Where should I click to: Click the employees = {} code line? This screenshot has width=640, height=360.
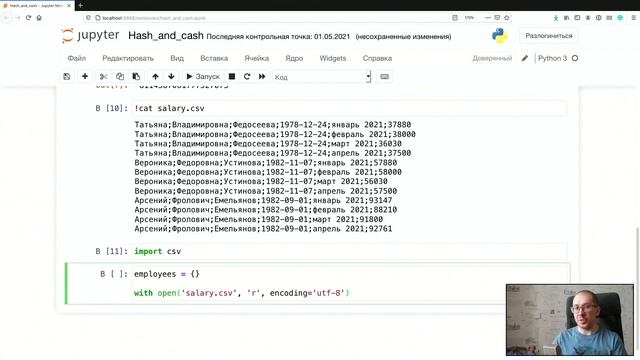click(x=167, y=274)
